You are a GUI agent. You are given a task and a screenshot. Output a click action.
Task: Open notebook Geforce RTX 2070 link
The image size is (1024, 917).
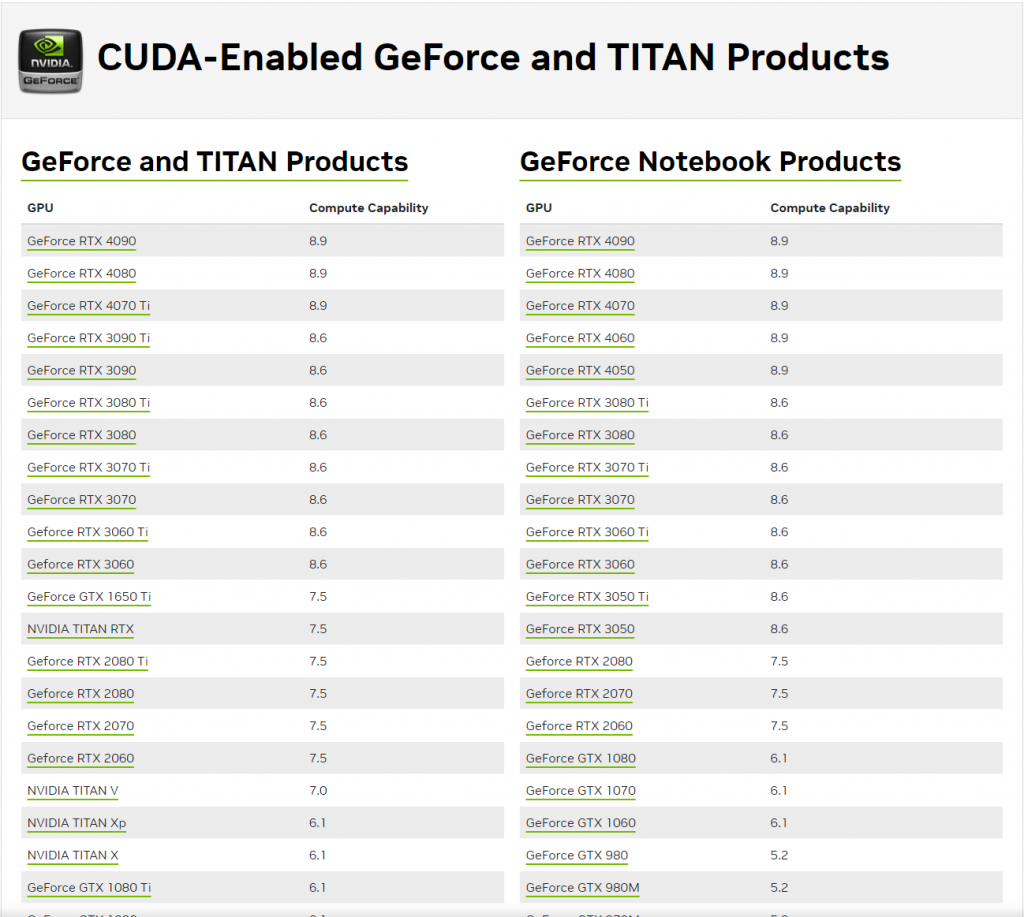(x=579, y=694)
